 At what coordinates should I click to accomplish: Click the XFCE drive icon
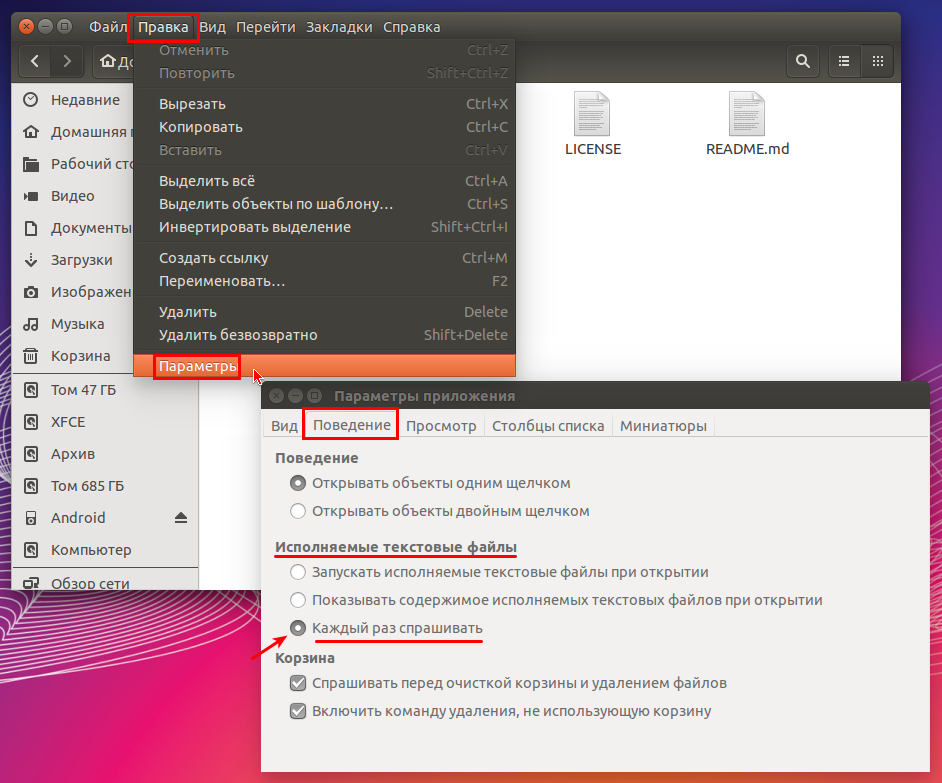click(31, 422)
